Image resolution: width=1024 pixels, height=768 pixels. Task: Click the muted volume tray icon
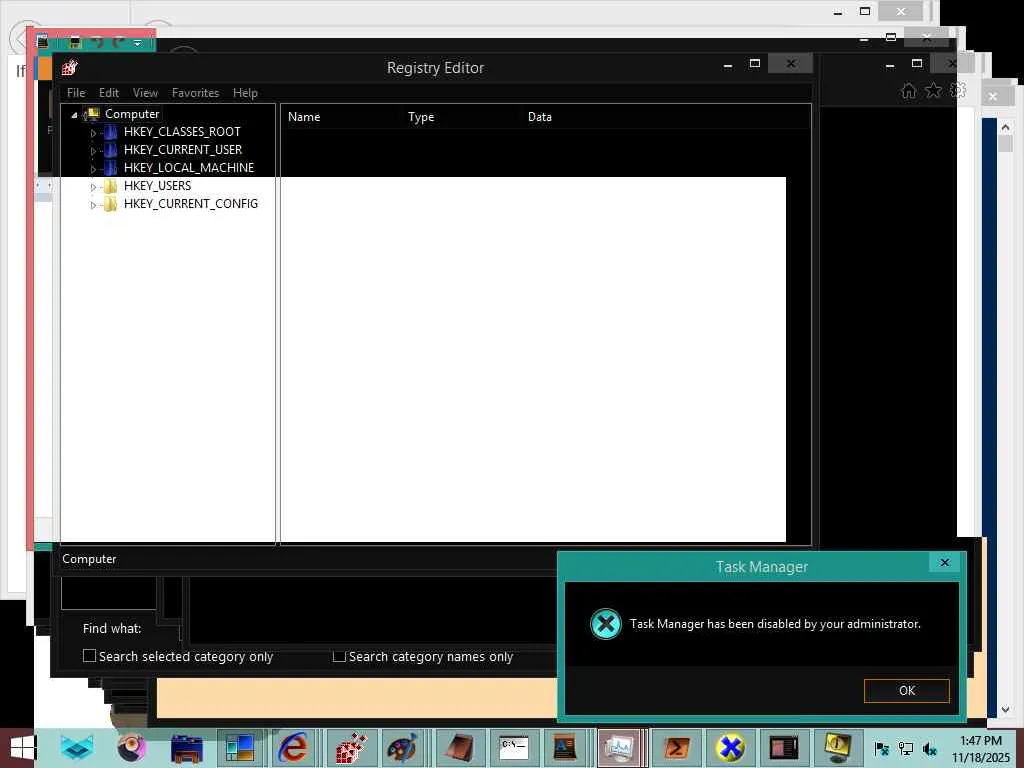(930, 749)
